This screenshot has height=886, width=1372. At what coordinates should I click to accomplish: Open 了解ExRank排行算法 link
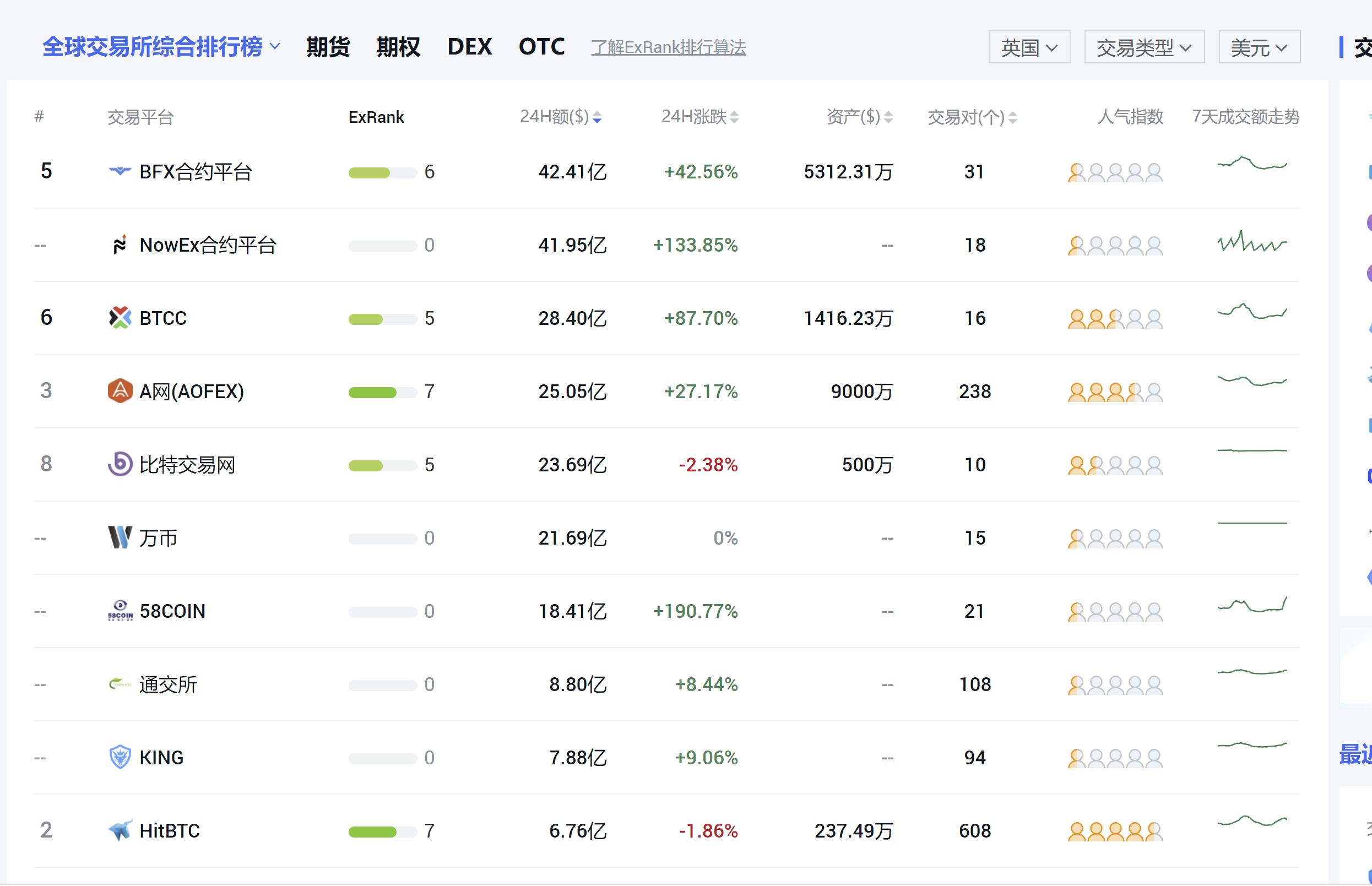(x=668, y=47)
